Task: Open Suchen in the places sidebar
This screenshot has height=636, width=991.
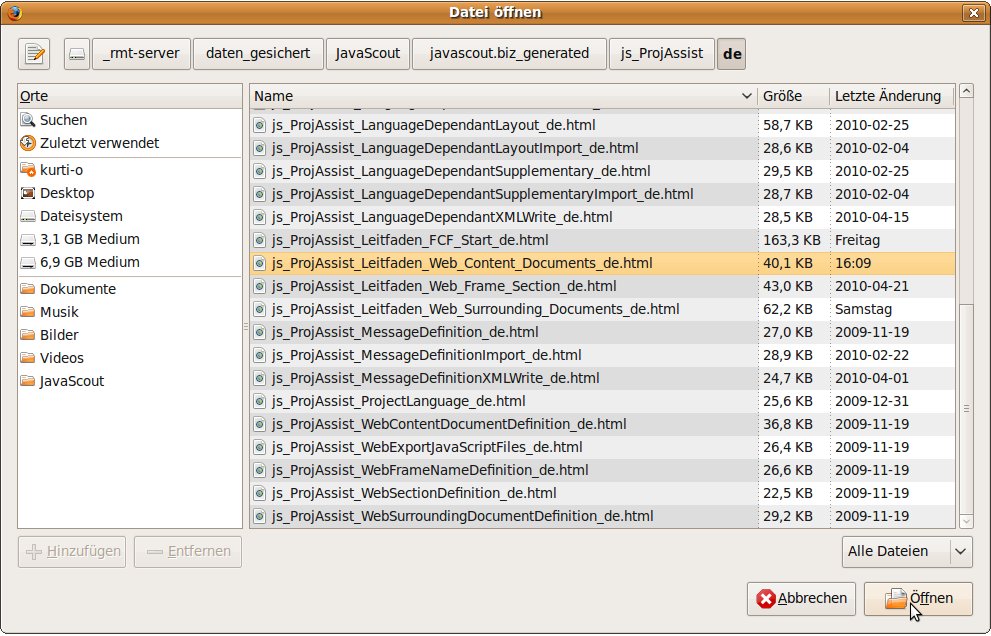Action: click(x=63, y=120)
